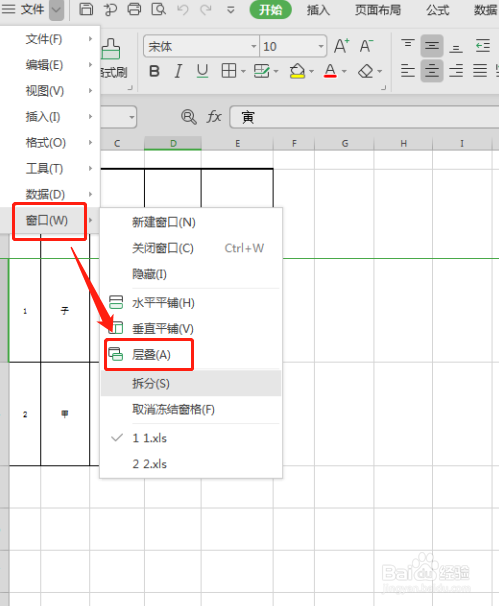Switch to the 开始 ribbon tab
The width and height of the screenshot is (499, 606).
[271, 10]
